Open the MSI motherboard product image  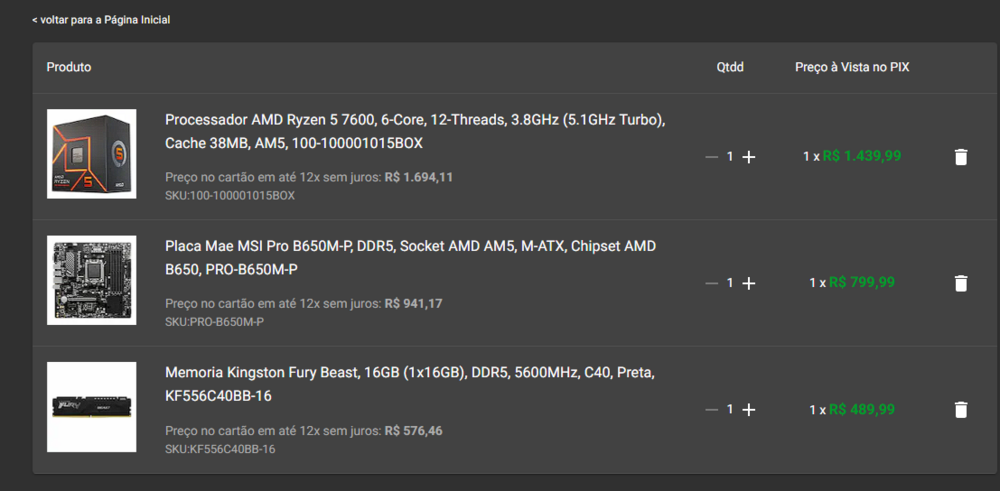[x=91, y=280]
